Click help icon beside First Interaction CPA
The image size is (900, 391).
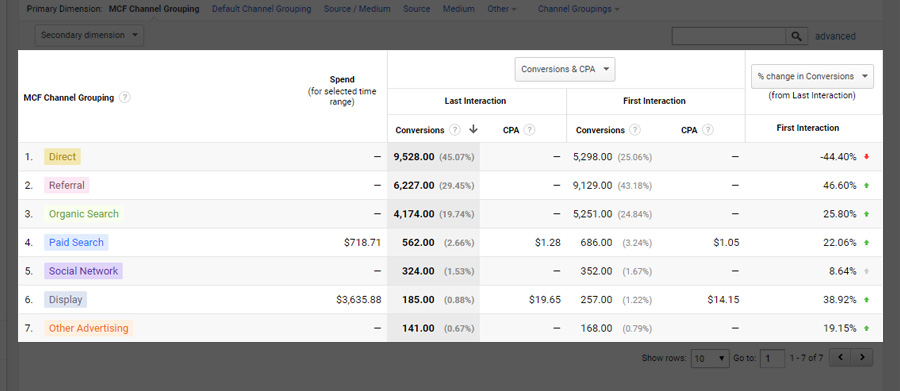point(708,130)
